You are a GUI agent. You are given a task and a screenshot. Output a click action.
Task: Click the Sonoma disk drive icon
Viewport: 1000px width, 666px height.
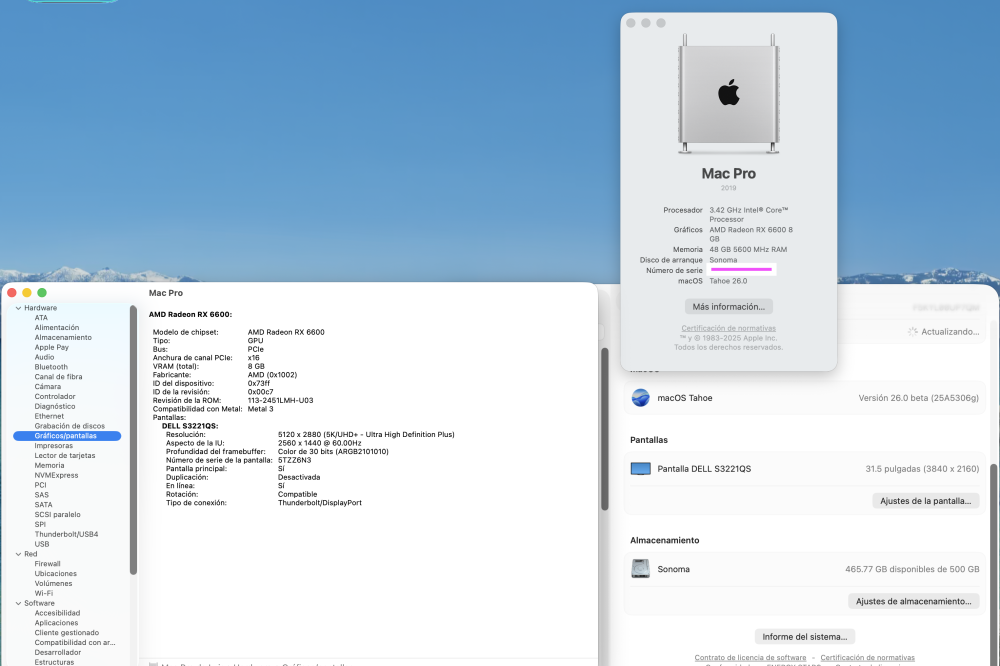[x=640, y=568]
